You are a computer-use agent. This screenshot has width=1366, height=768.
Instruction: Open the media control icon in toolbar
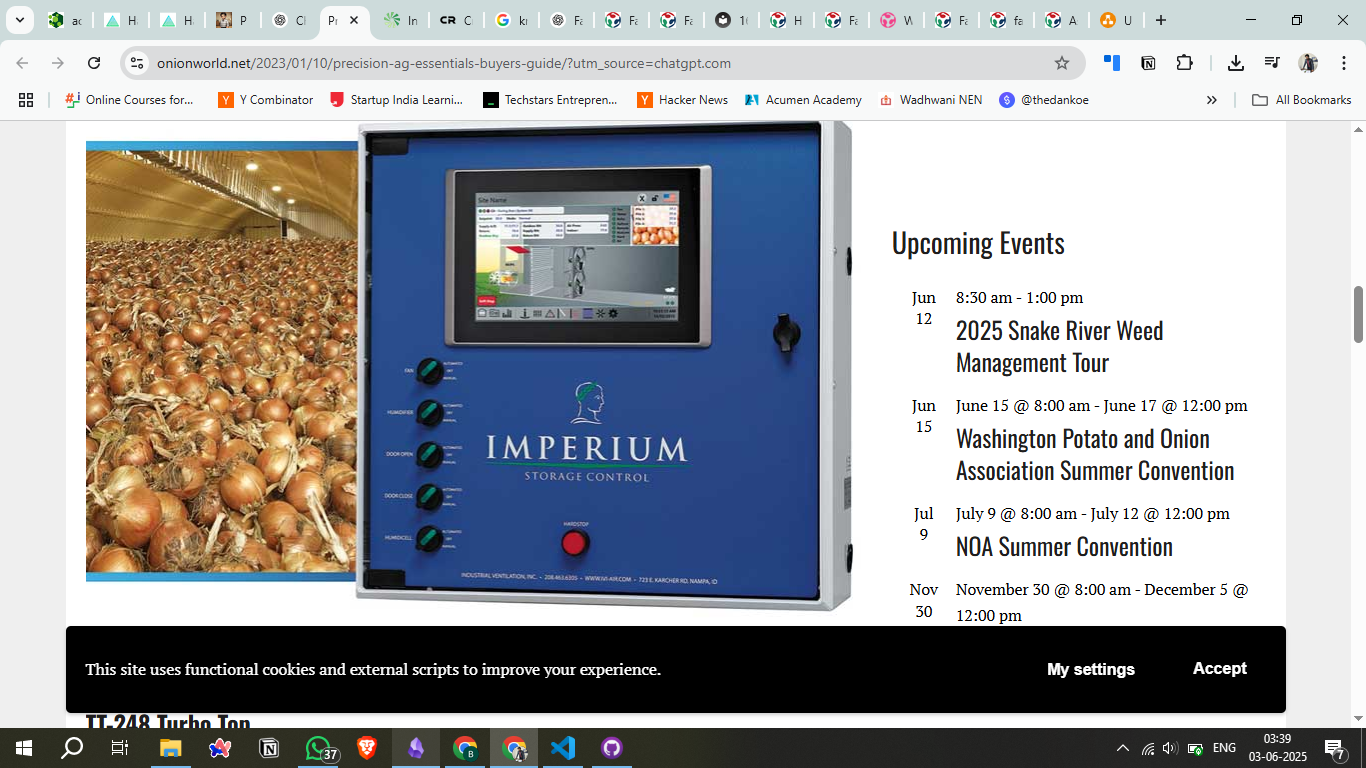tap(1272, 63)
